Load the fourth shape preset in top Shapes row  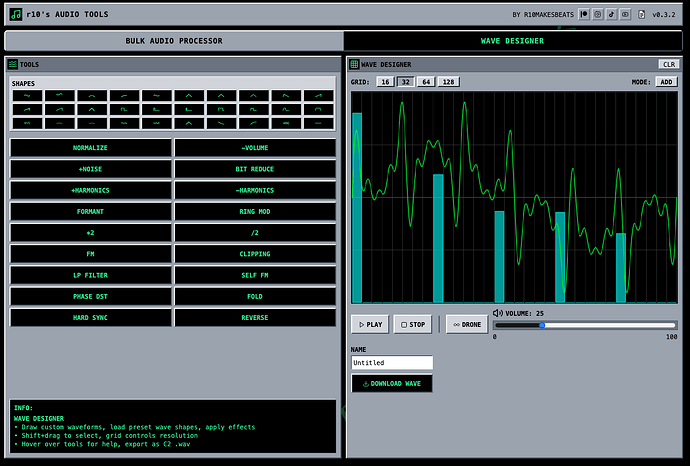click(x=125, y=95)
